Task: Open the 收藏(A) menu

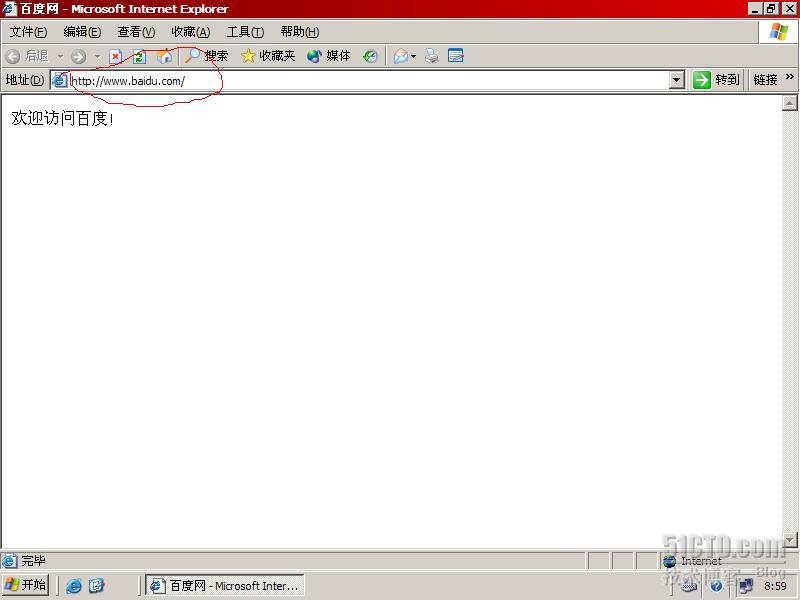Action: 191,32
